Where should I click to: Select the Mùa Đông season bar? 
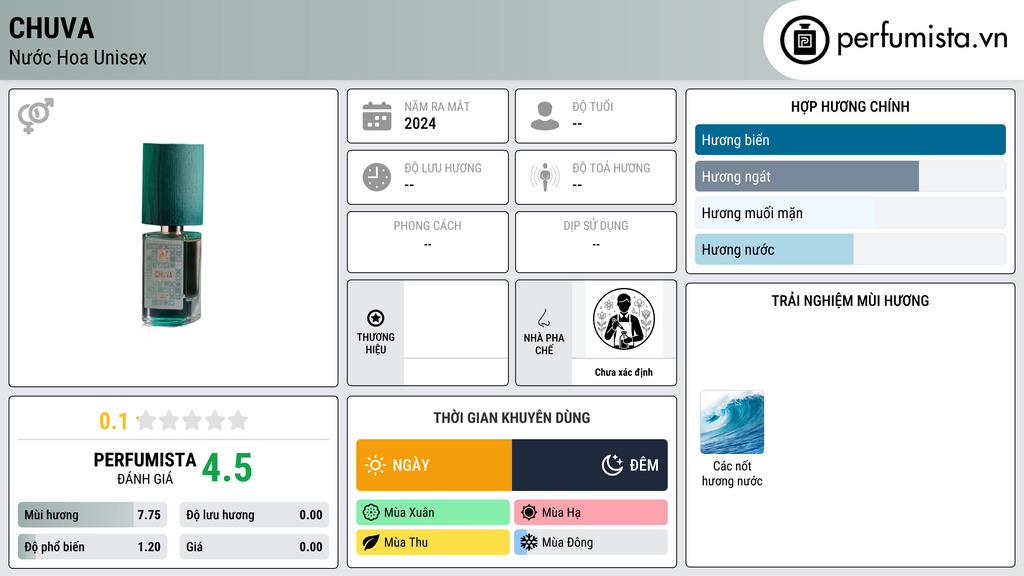click(x=591, y=542)
